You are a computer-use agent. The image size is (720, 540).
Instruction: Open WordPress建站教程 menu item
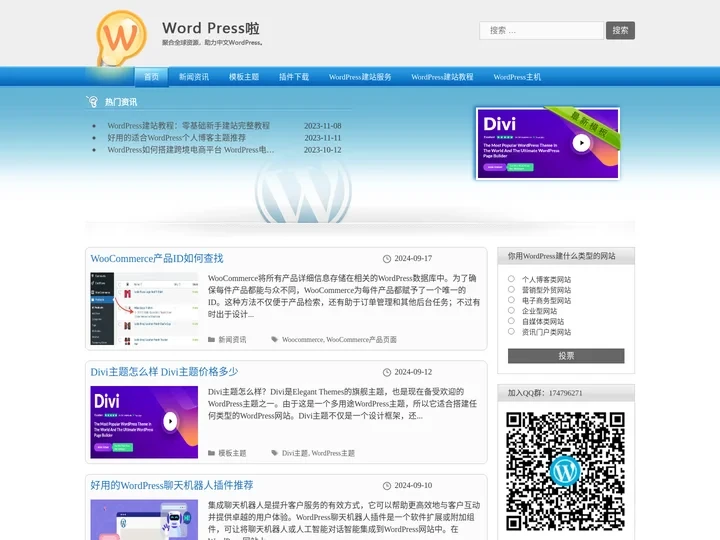click(442, 77)
